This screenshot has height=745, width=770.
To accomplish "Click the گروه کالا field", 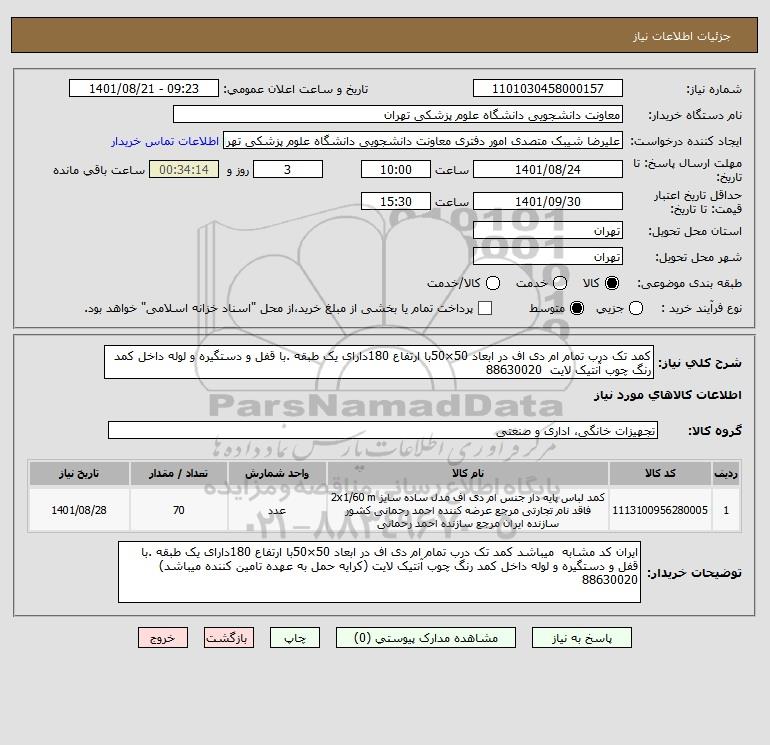I will 383,430.
